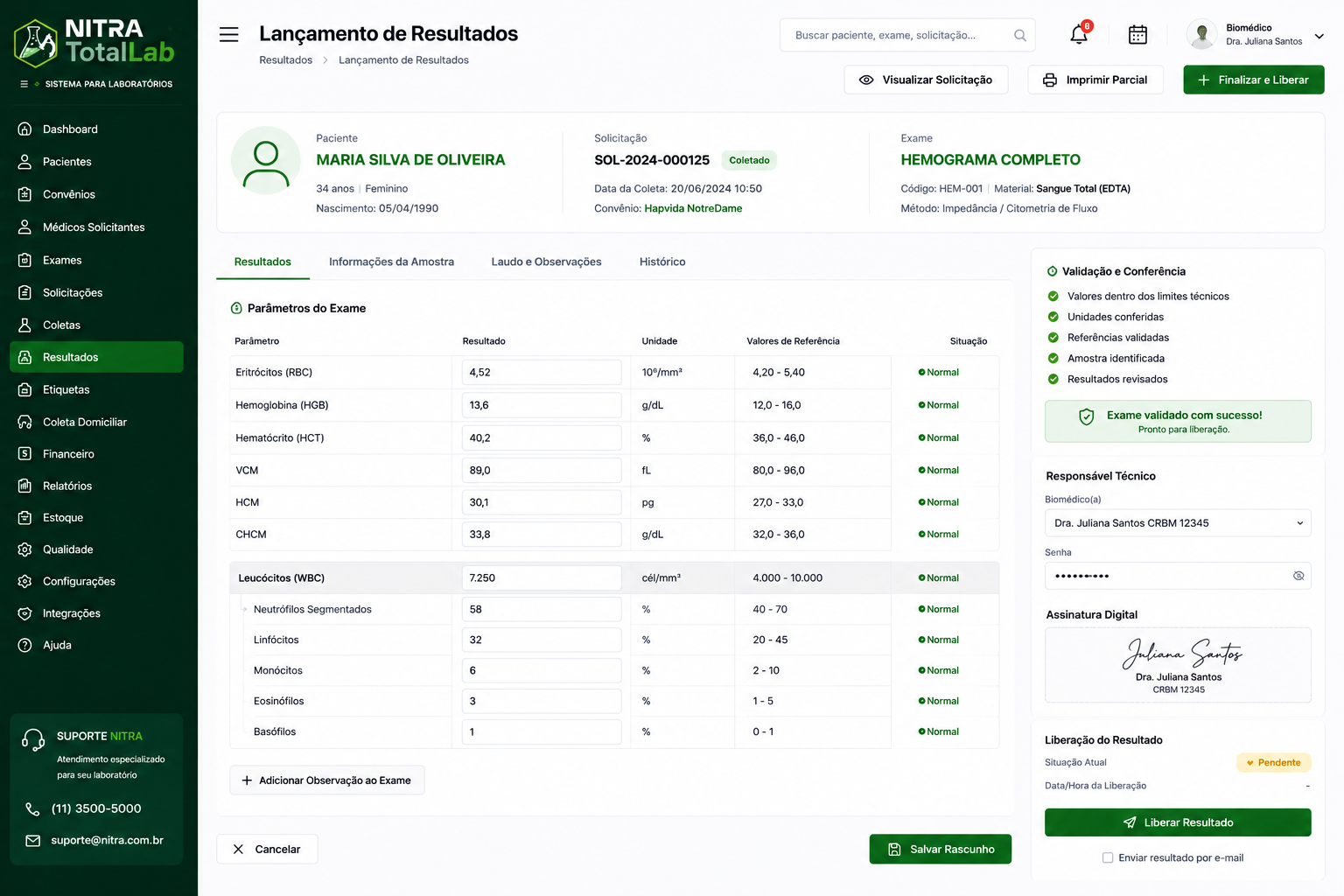Viewport: 1344px width, 896px height.
Task: Toggle 'Referências validadas' check
Action: [x=1053, y=338]
